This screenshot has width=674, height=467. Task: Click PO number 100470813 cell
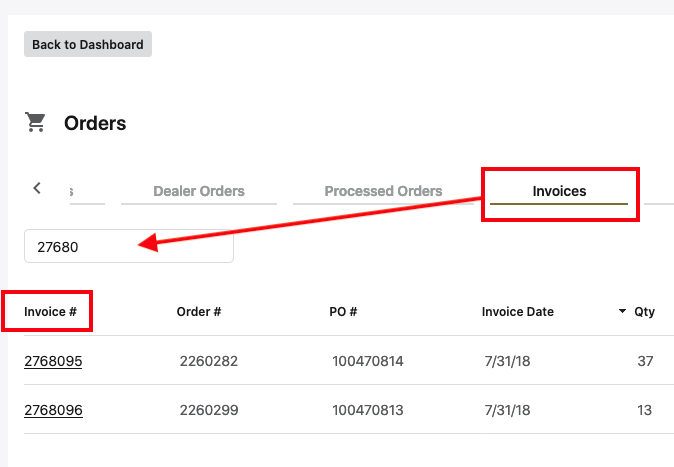[367, 409]
